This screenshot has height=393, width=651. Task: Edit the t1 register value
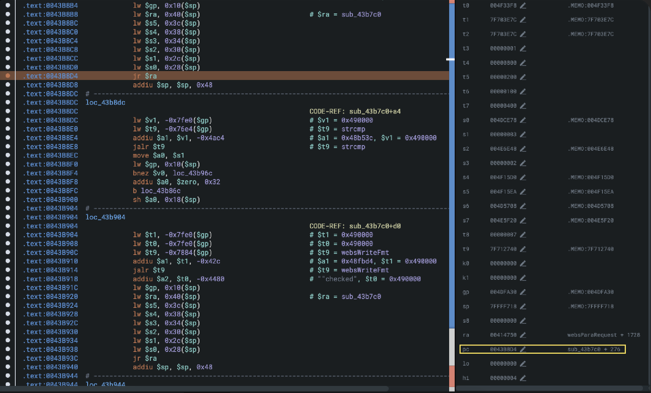[x=523, y=20]
